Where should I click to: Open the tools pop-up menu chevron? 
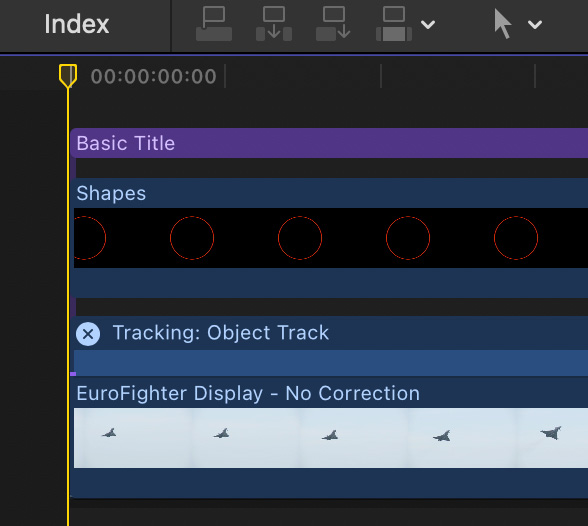[x=535, y=25]
